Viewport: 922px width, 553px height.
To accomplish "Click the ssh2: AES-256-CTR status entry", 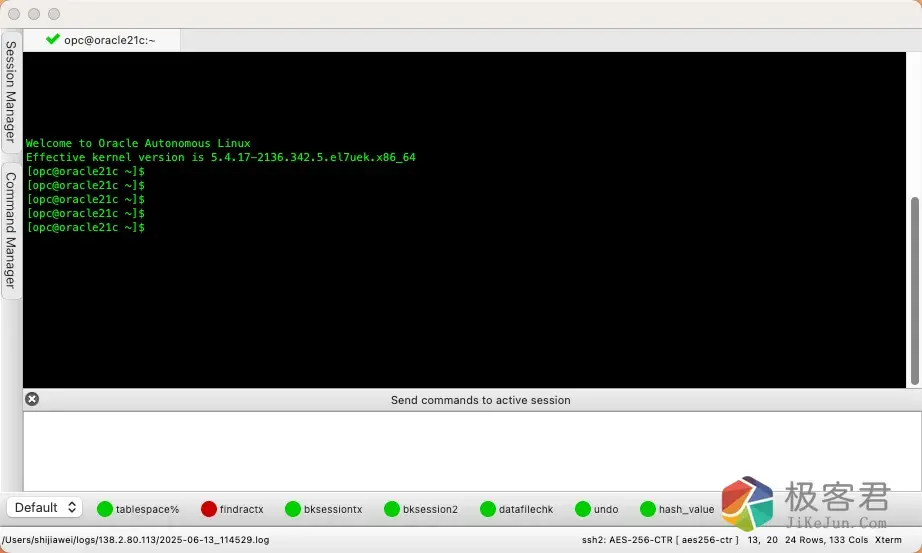I will click(x=660, y=539).
